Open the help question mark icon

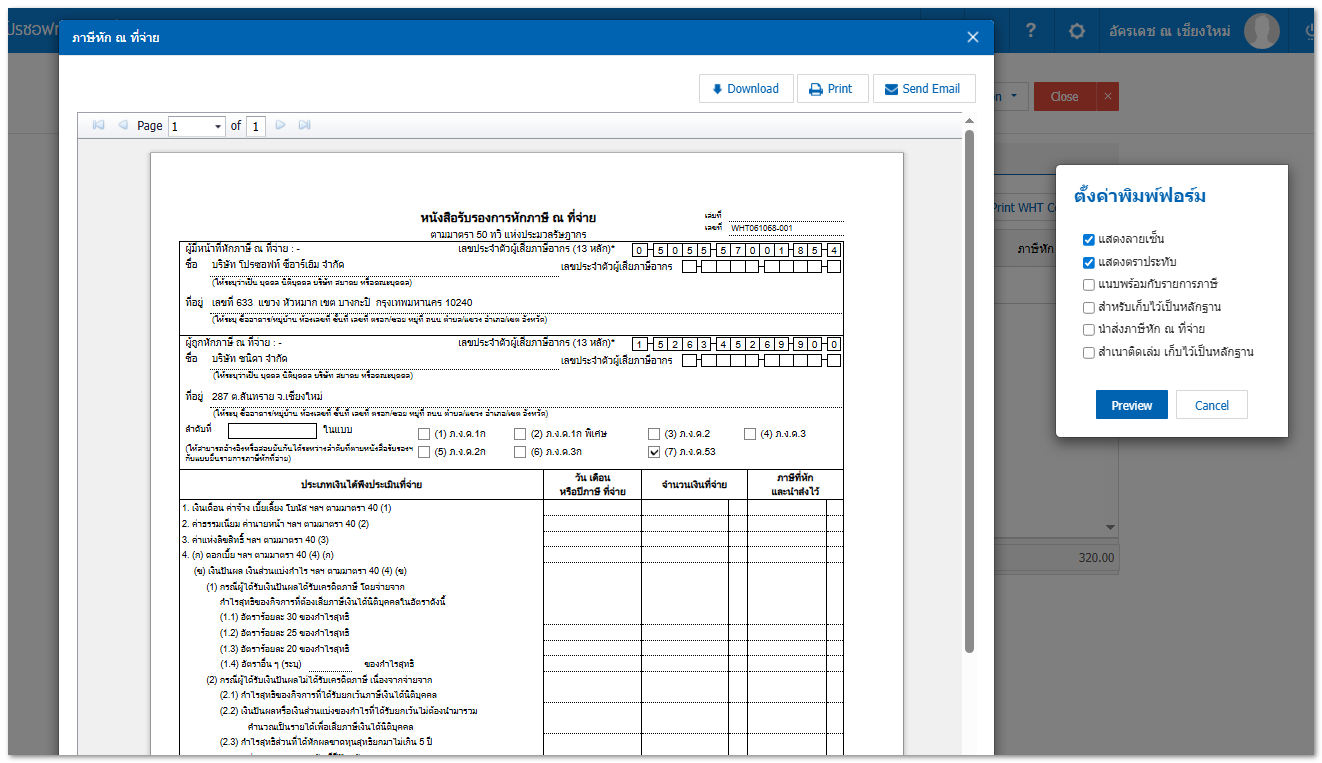[1031, 31]
